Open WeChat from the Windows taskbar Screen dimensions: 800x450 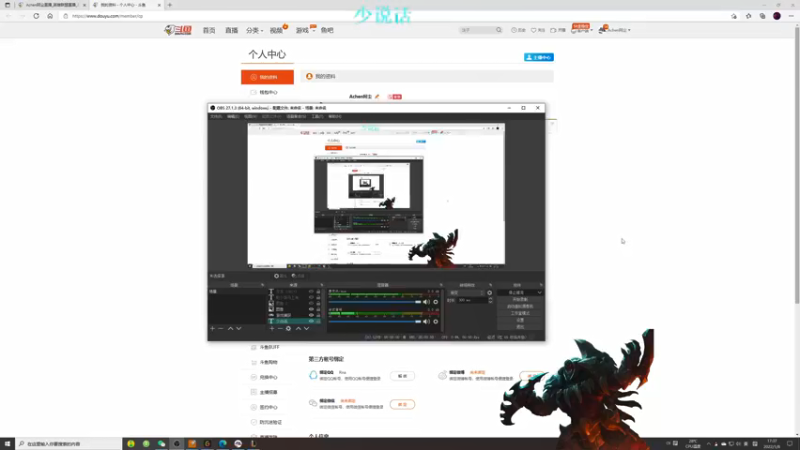[x=161, y=444]
